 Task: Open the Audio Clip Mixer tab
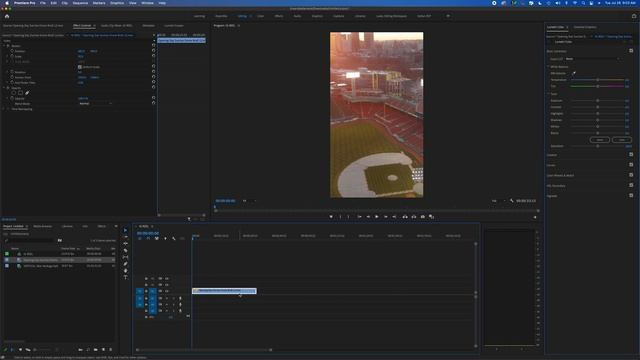[116, 26]
